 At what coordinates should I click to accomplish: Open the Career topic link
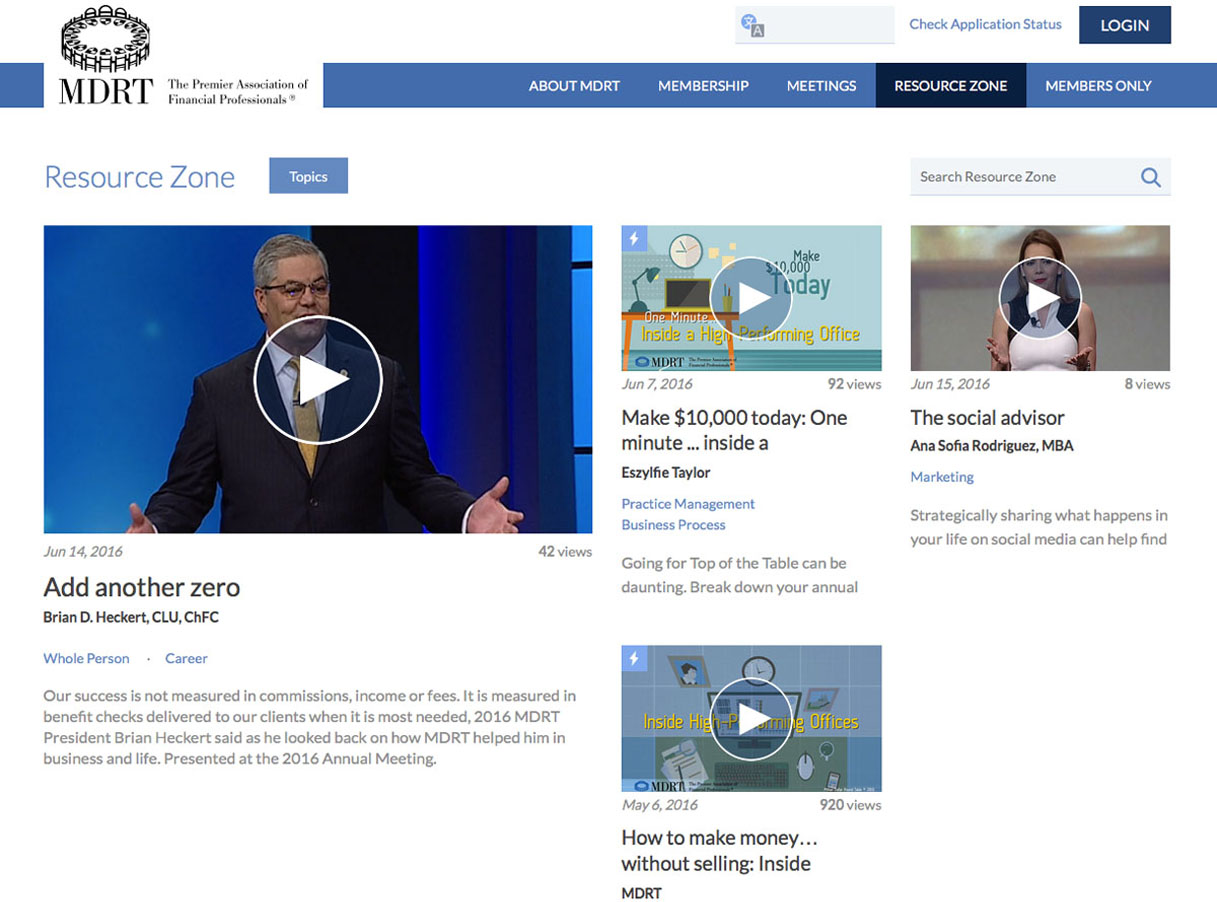pyautogui.click(x=186, y=658)
